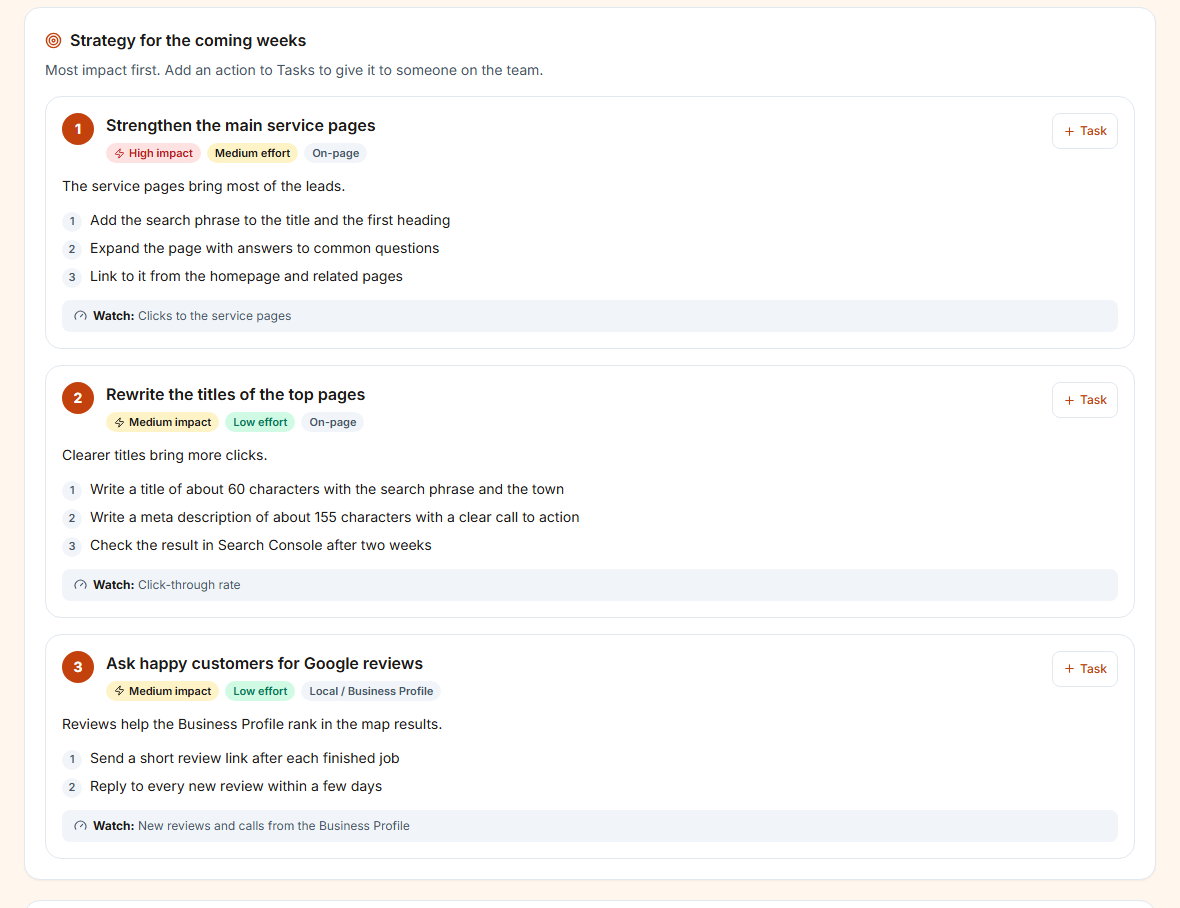Click the On-page tag on Strengthen the main service pages
1180x908 pixels.
[336, 153]
